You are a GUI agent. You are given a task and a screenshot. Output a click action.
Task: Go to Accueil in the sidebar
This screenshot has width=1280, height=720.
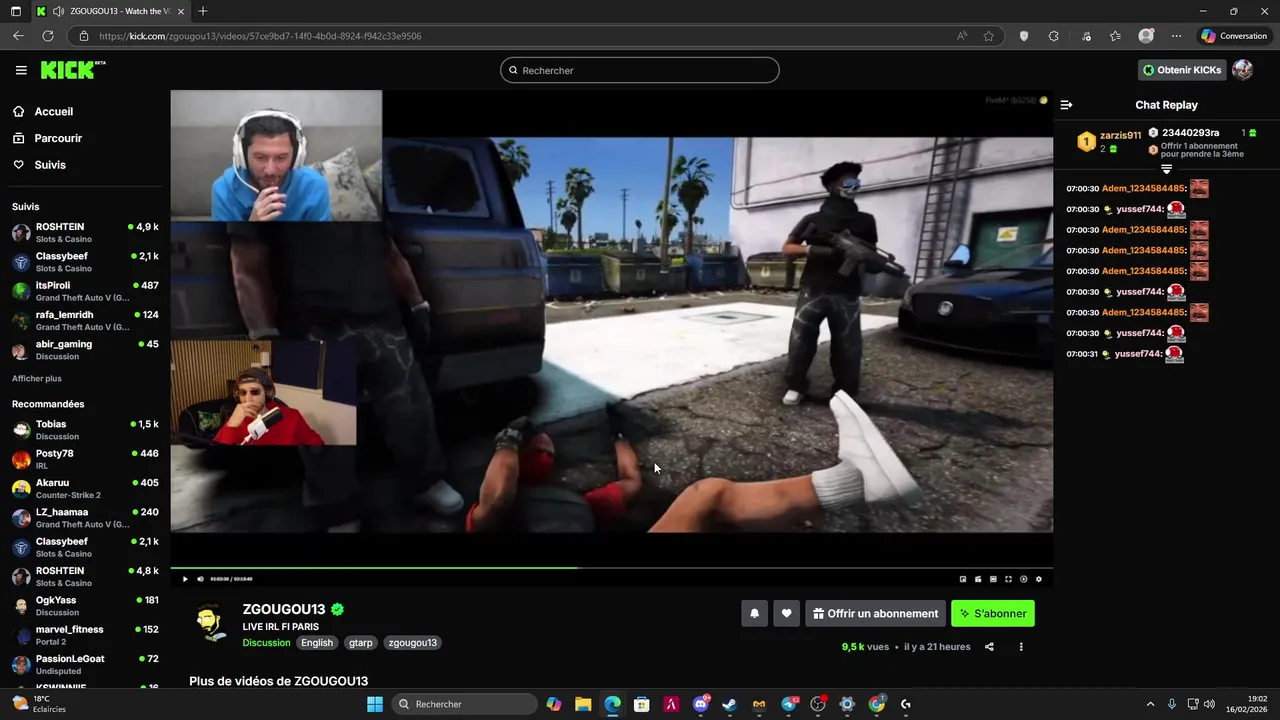tap(53, 111)
